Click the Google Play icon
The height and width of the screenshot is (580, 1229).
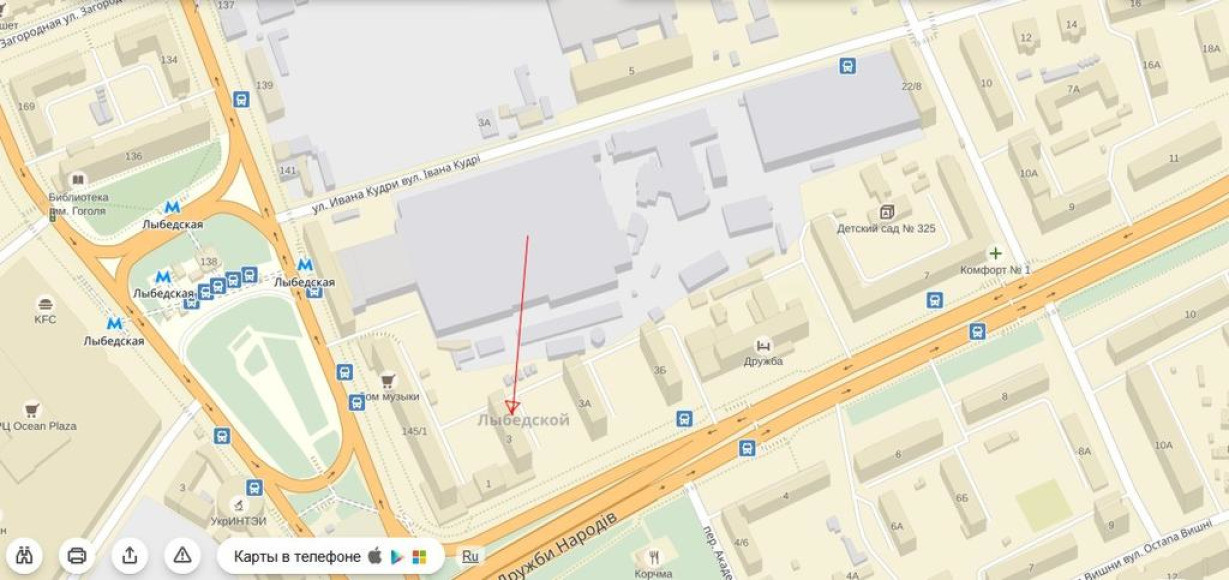[397, 556]
